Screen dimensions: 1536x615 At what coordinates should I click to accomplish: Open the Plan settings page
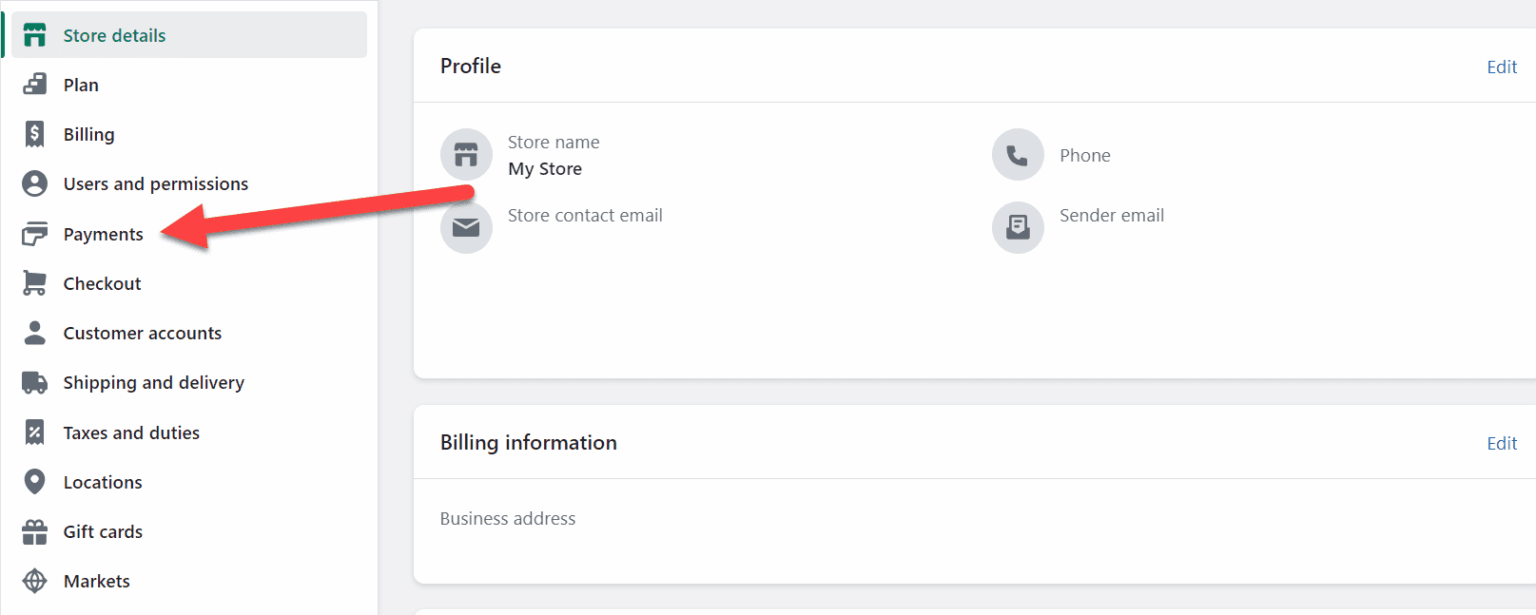point(80,84)
